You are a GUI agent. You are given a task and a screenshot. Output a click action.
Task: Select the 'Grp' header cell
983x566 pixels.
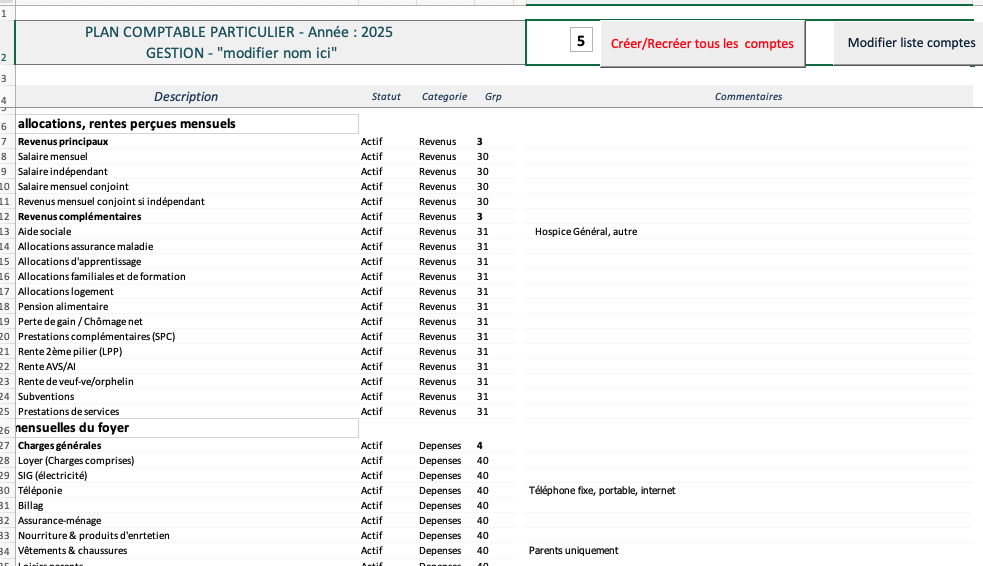point(493,97)
